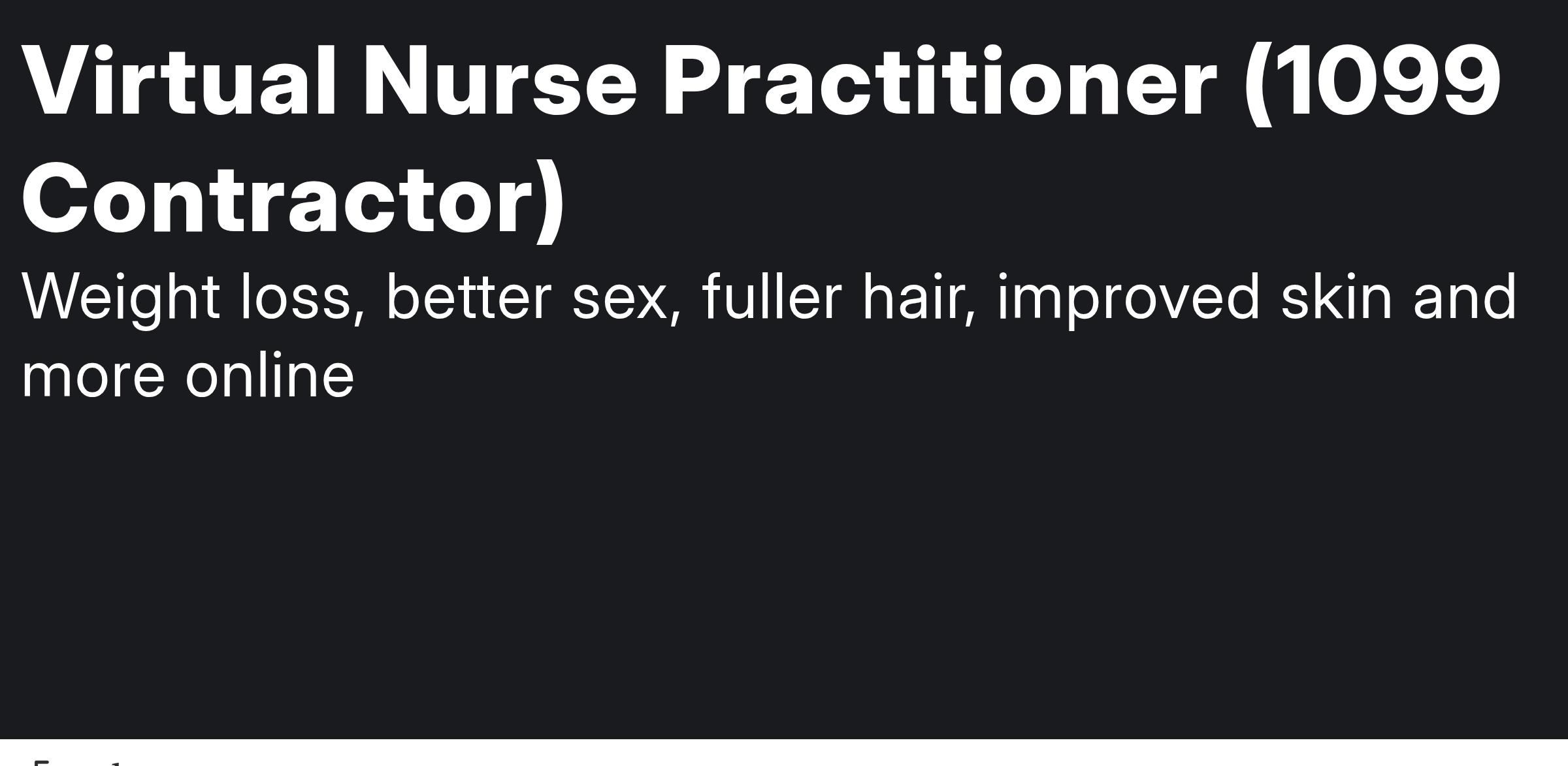Image resolution: width=1568 pixels, height=766 pixels.
Task: Click the word "improved" in the tagline
Action: click(1128, 299)
